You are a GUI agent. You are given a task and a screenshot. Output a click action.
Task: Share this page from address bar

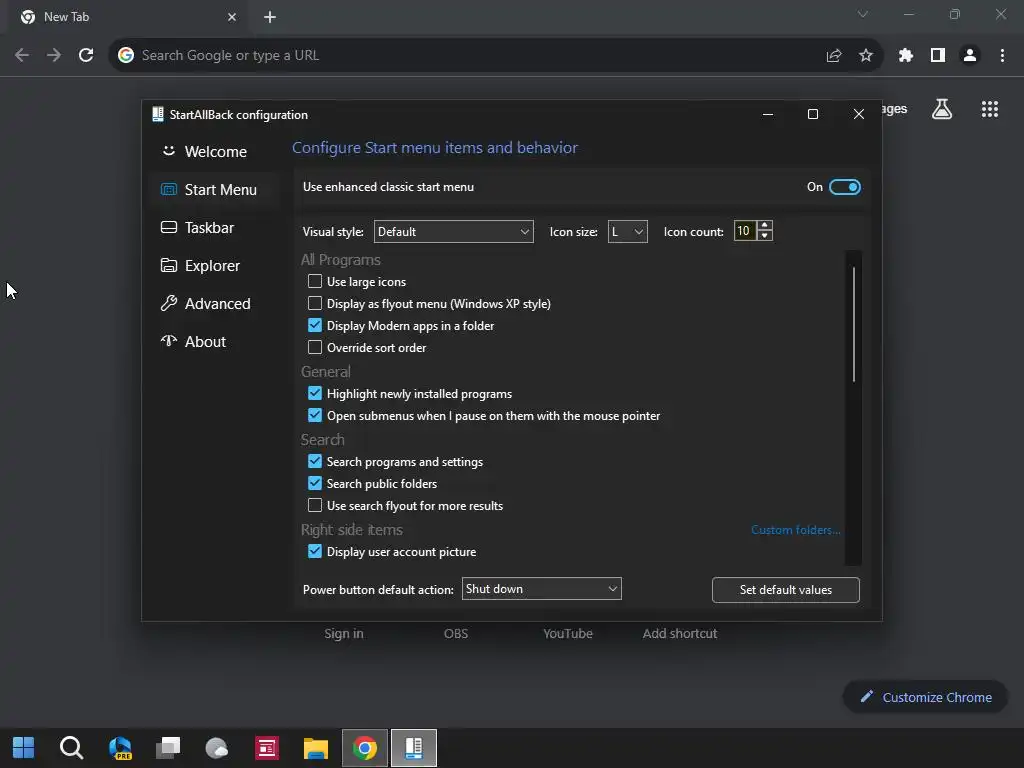click(834, 56)
